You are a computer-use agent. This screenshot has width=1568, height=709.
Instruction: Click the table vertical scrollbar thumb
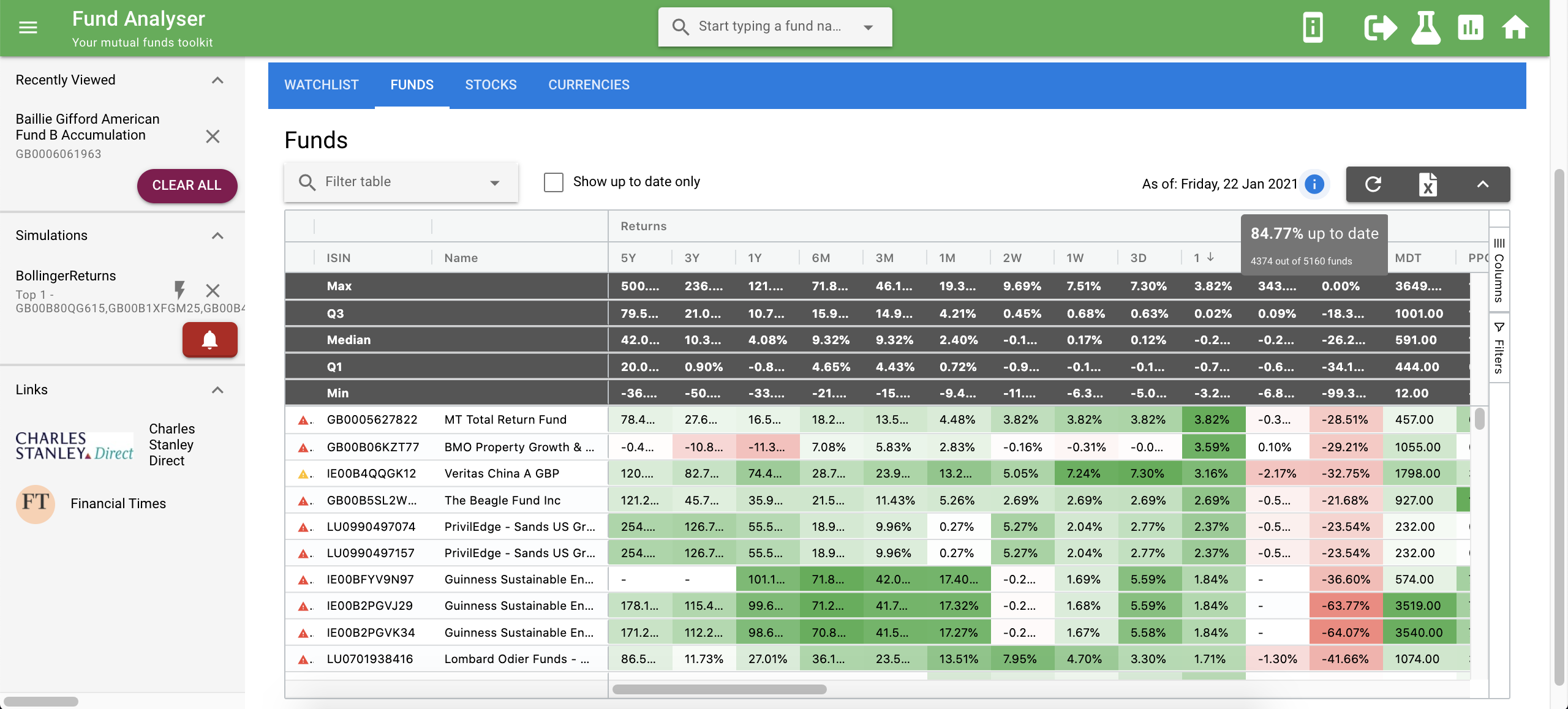tap(1480, 419)
